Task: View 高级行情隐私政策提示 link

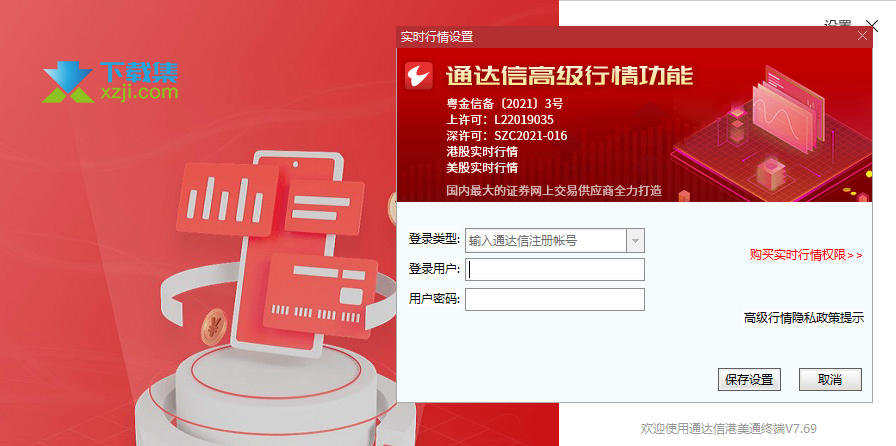Action: [803, 318]
